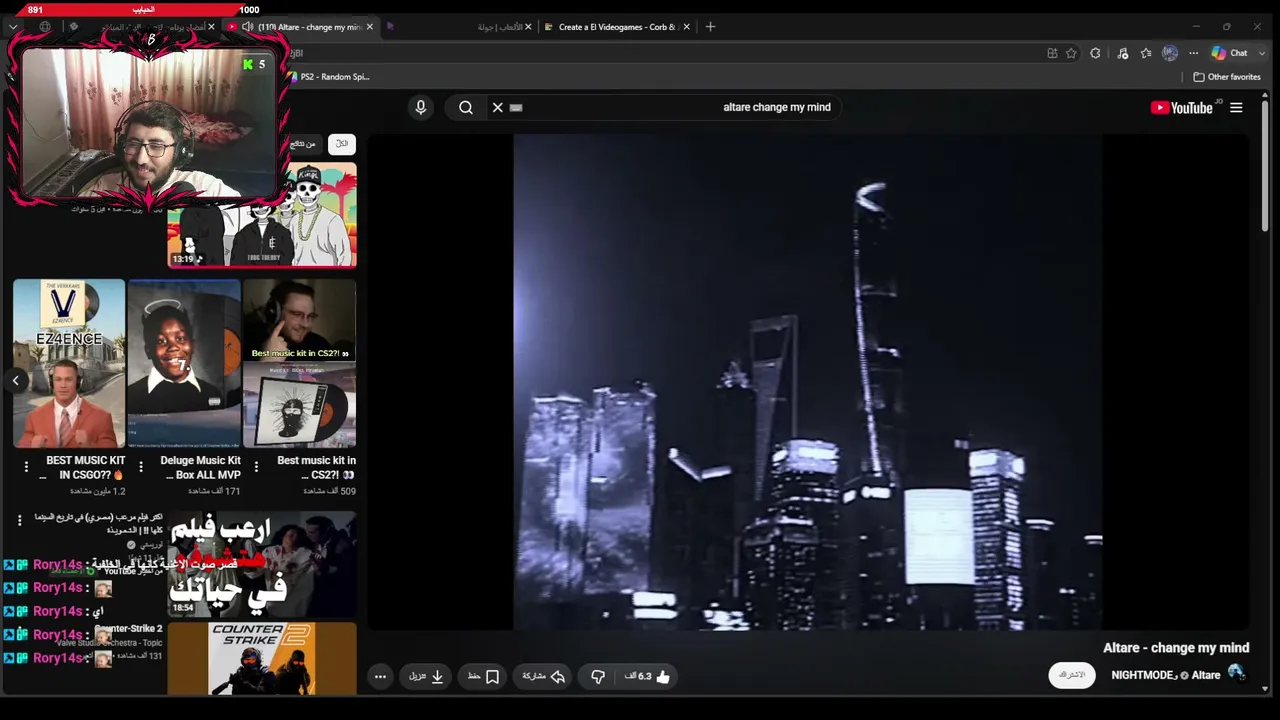Click the YouTube voice search microphone

click(x=420, y=107)
